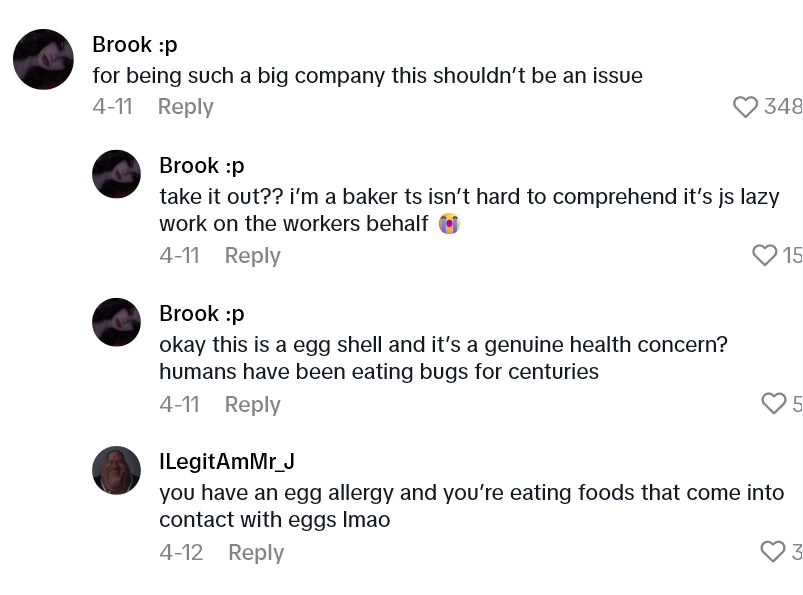Like the egg shell health concern reply
803x595 pixels.
(773, 403)
